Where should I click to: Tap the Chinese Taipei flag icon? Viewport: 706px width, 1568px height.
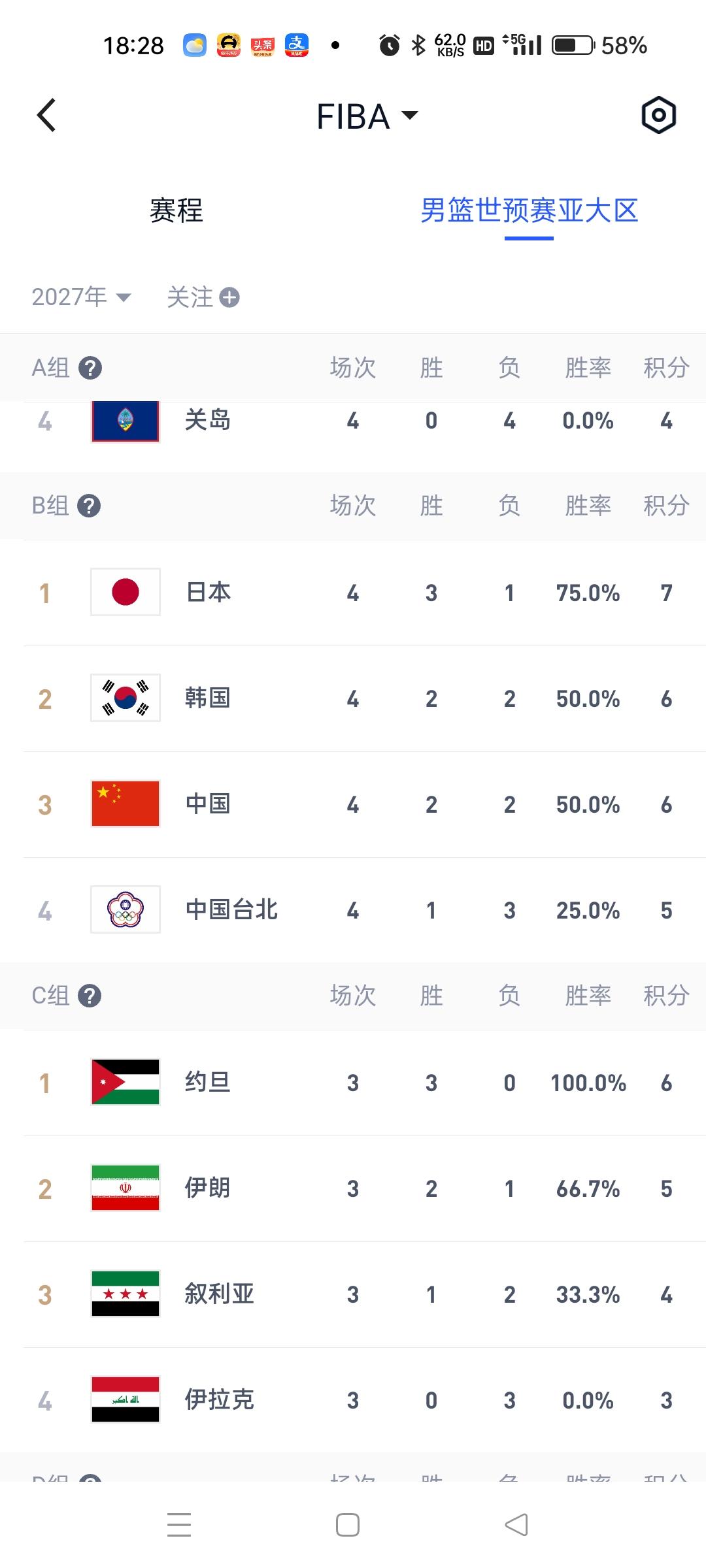point(126,910)
